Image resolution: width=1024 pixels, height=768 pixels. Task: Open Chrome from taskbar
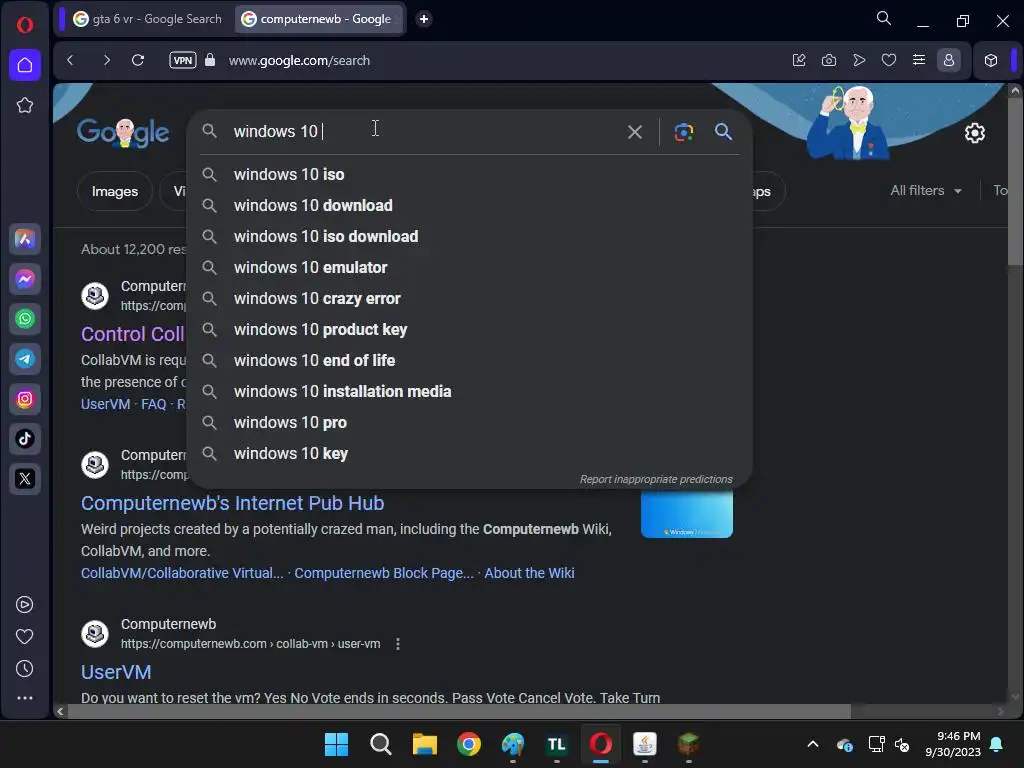(468, 744)
